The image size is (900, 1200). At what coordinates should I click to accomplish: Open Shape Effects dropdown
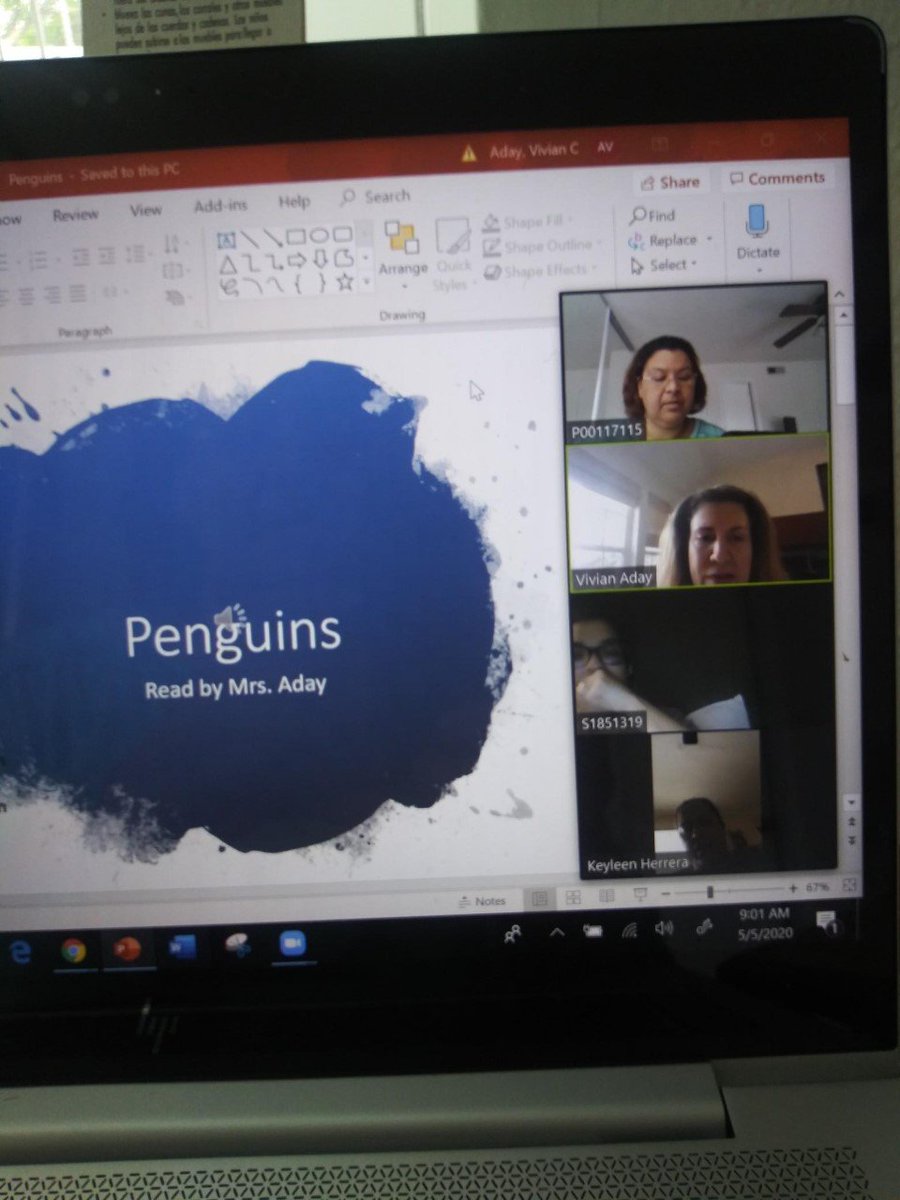pyautogui.click(x=540, y=271)
